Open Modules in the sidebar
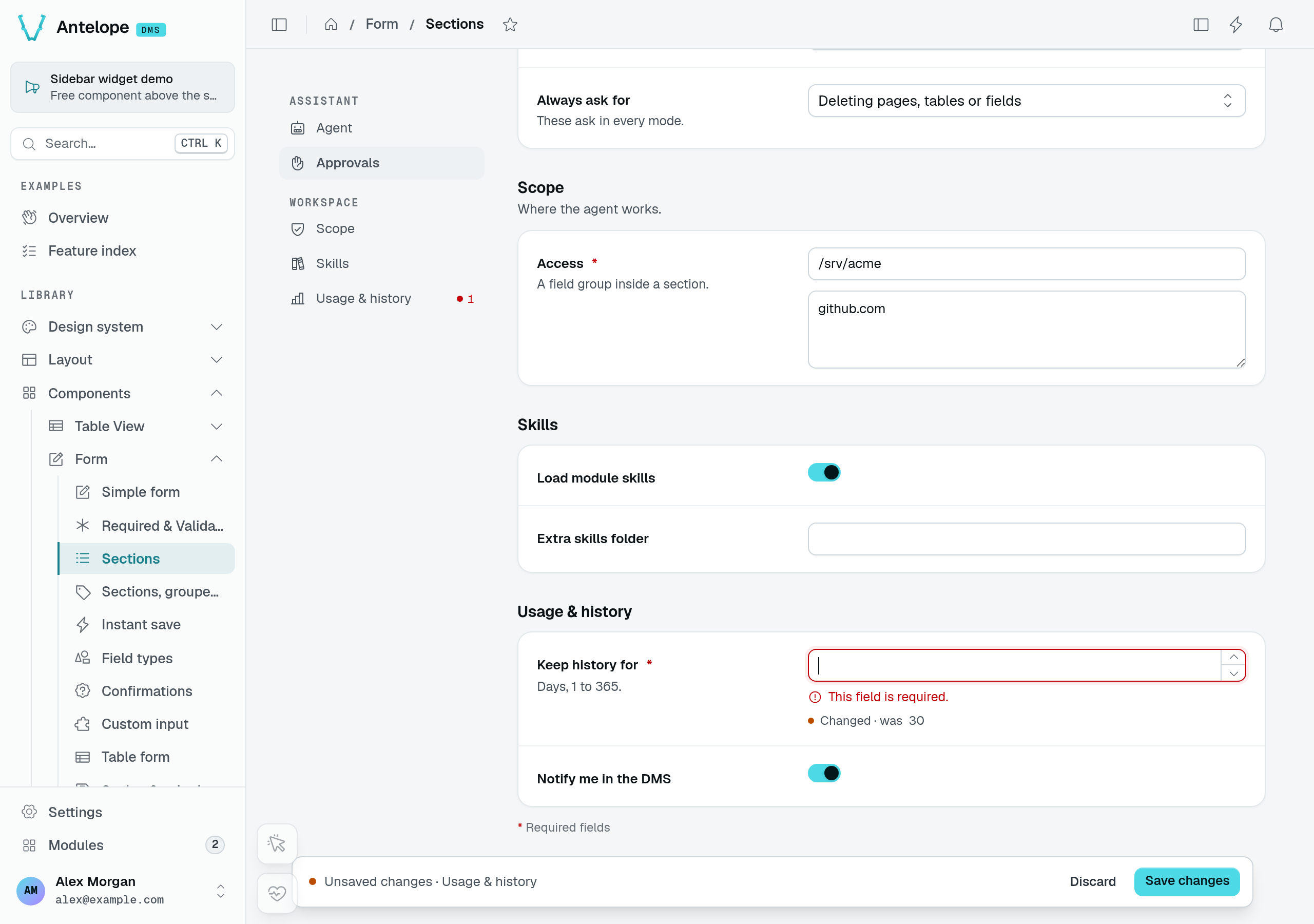 [x=123, y=844]
